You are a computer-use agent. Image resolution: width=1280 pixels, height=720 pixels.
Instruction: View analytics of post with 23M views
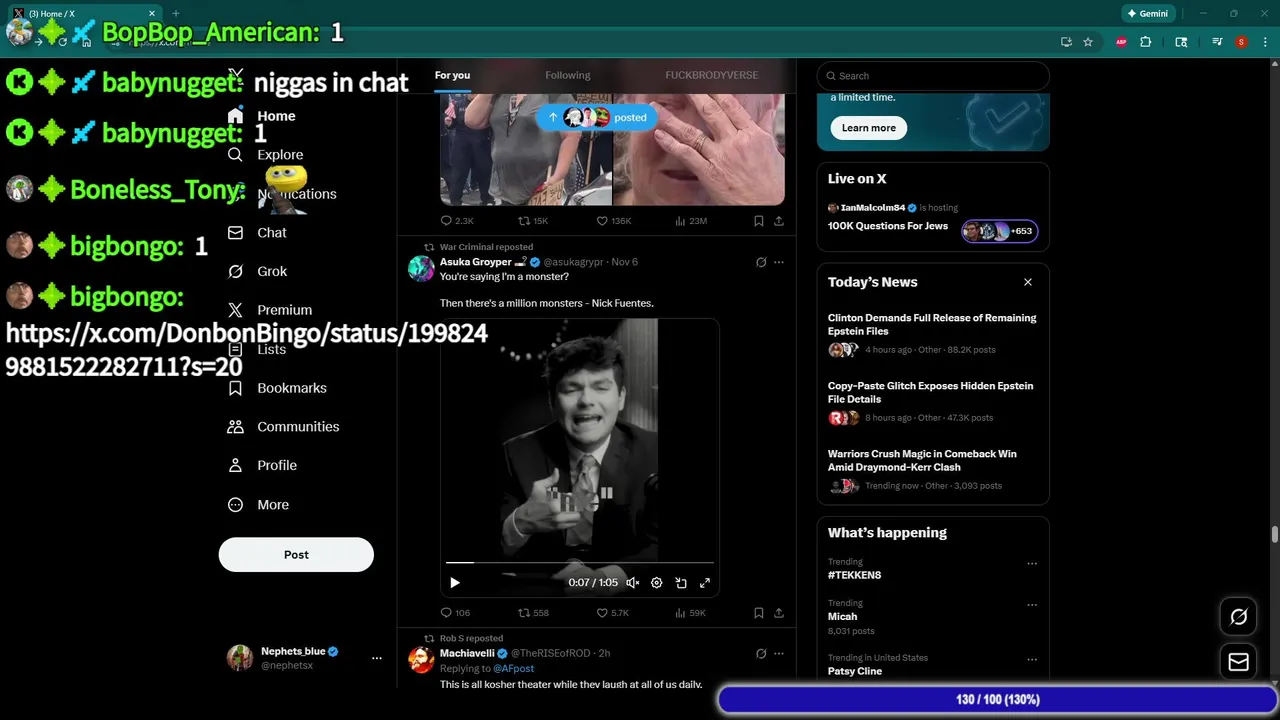pos(691,221)
